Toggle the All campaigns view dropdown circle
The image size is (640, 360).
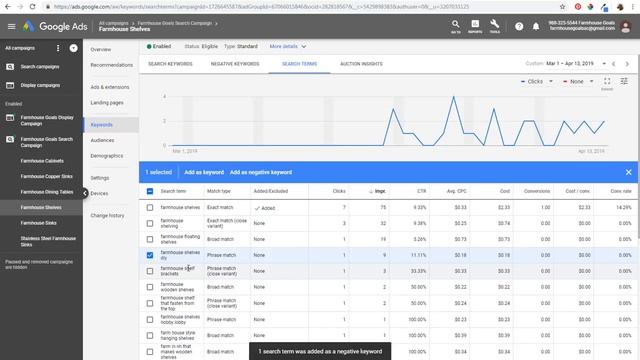click(x=73, y=48)
